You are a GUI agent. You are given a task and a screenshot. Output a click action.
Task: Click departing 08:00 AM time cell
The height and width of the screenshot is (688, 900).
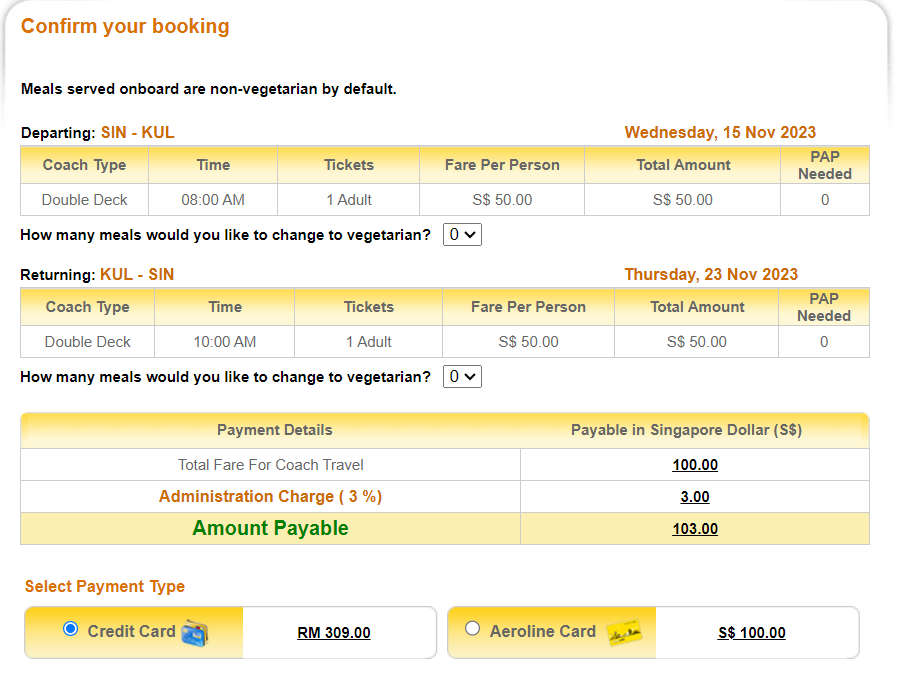tap(213, 200)
